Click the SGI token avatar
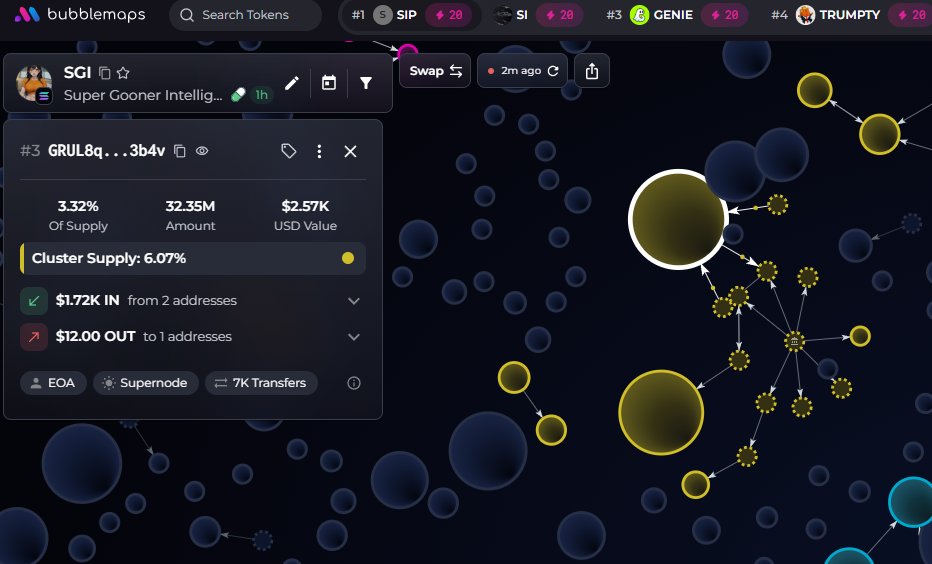 point(34,83)
